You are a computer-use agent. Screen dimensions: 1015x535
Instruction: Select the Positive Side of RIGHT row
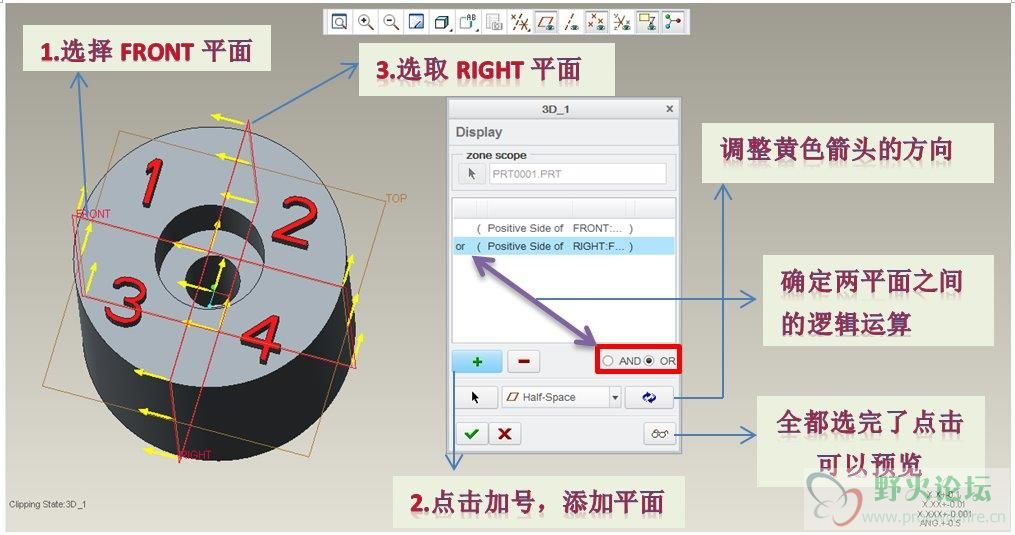pyautogui.click(x=564, y=246)
